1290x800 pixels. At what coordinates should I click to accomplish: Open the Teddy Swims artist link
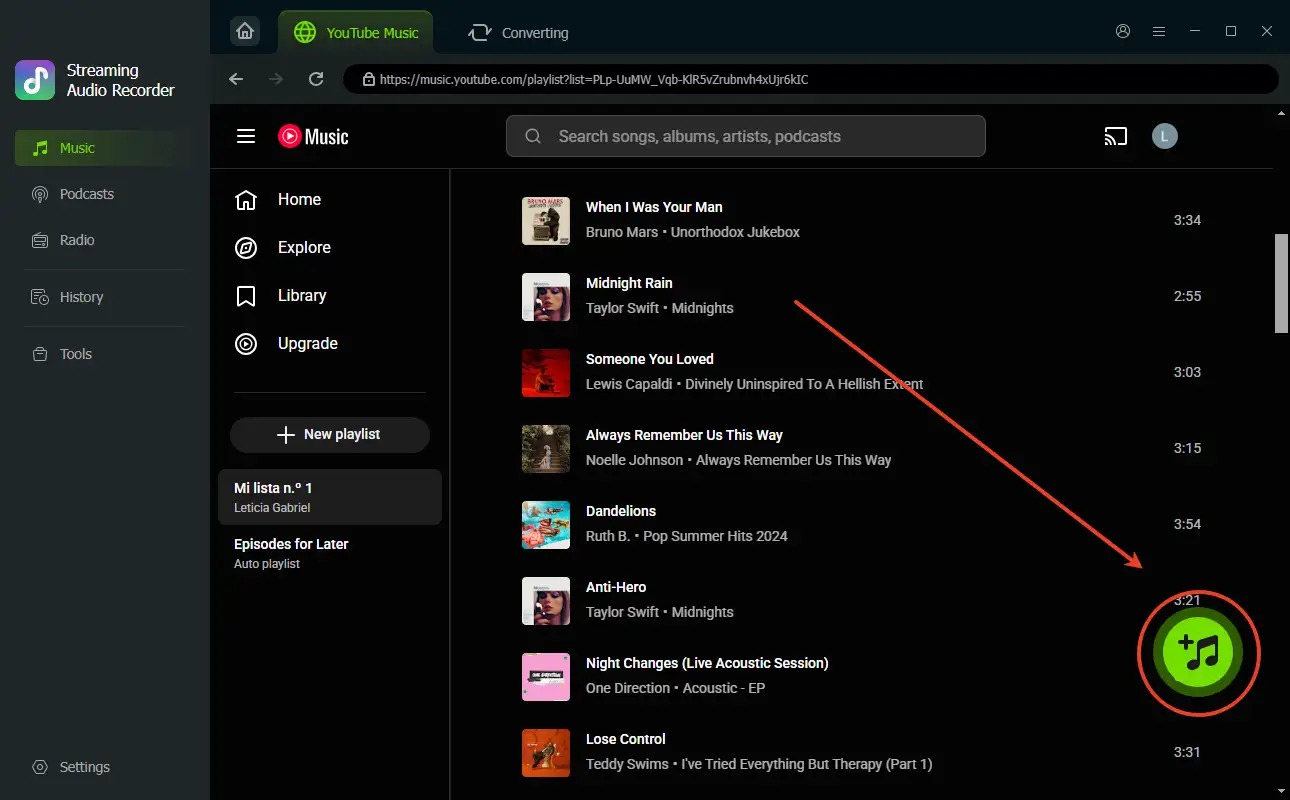click(628, 764)
